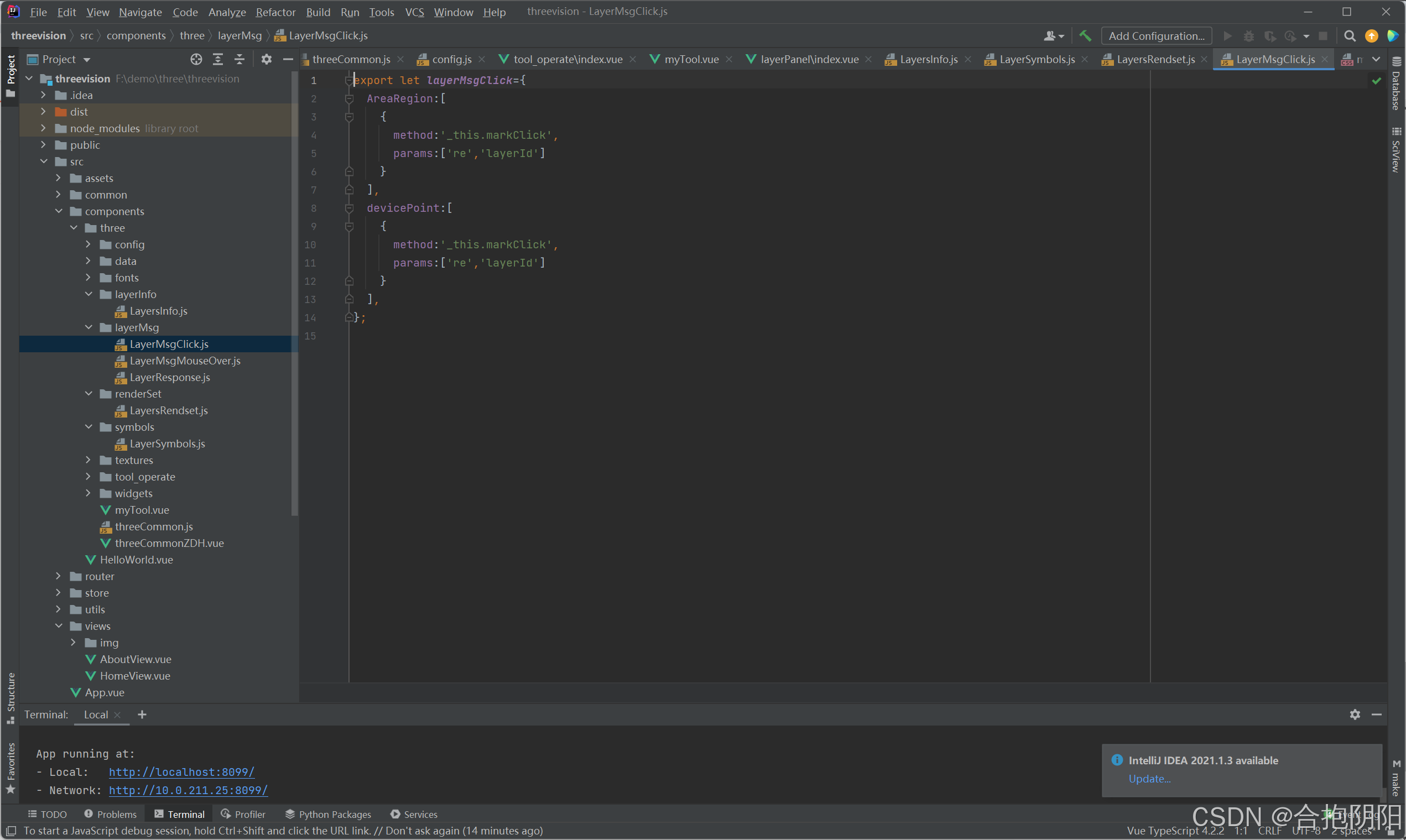1406x840 pixels.
Task: Click the IDE update arrow icon
Action: click(1371, 35)
